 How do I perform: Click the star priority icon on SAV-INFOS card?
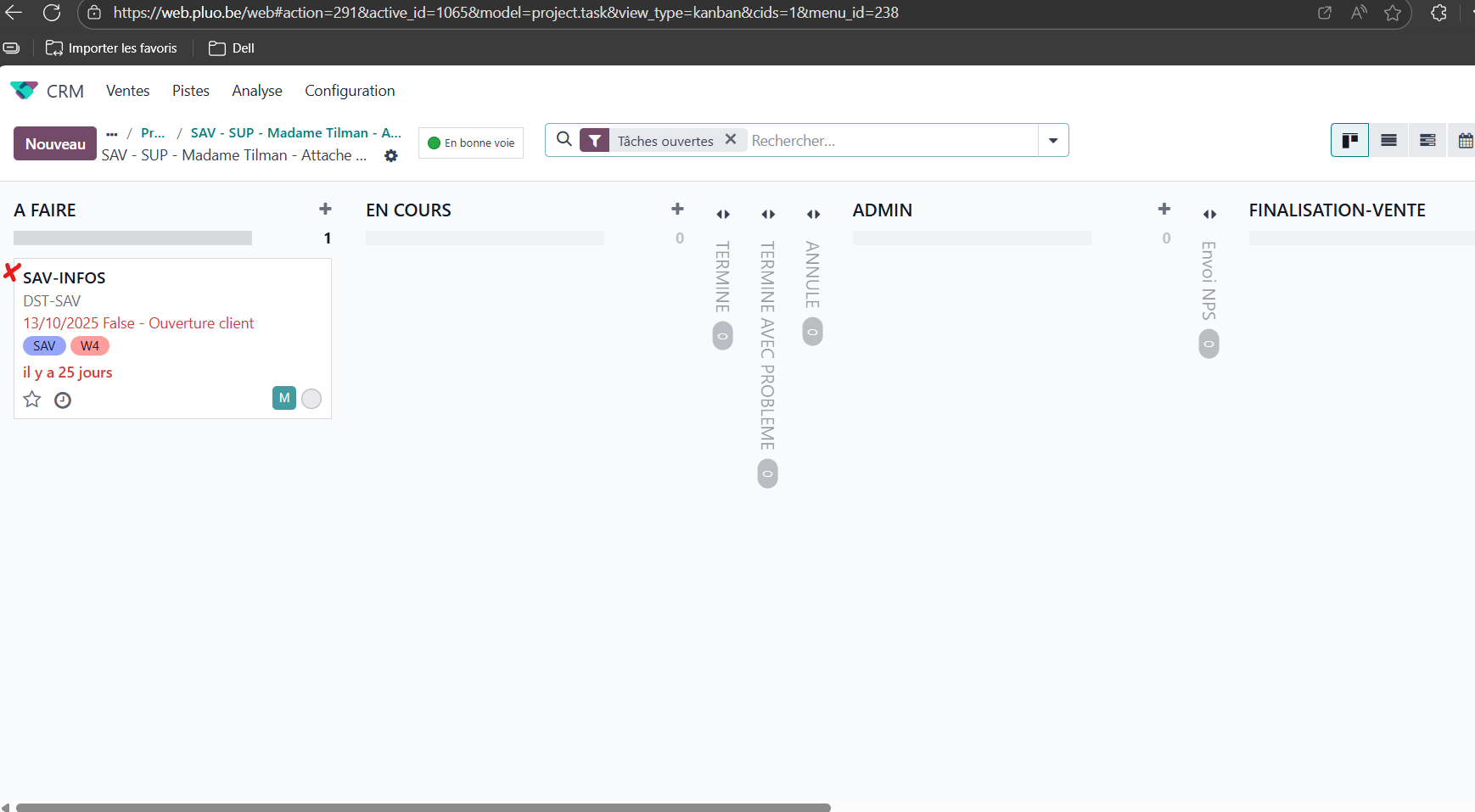click(32, 400)
